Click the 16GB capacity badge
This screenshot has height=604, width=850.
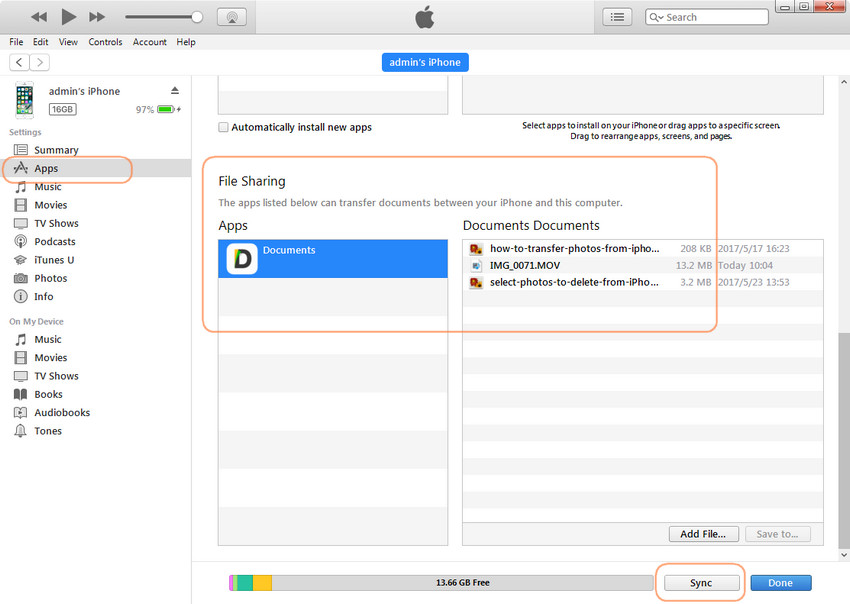coord(63,110)
